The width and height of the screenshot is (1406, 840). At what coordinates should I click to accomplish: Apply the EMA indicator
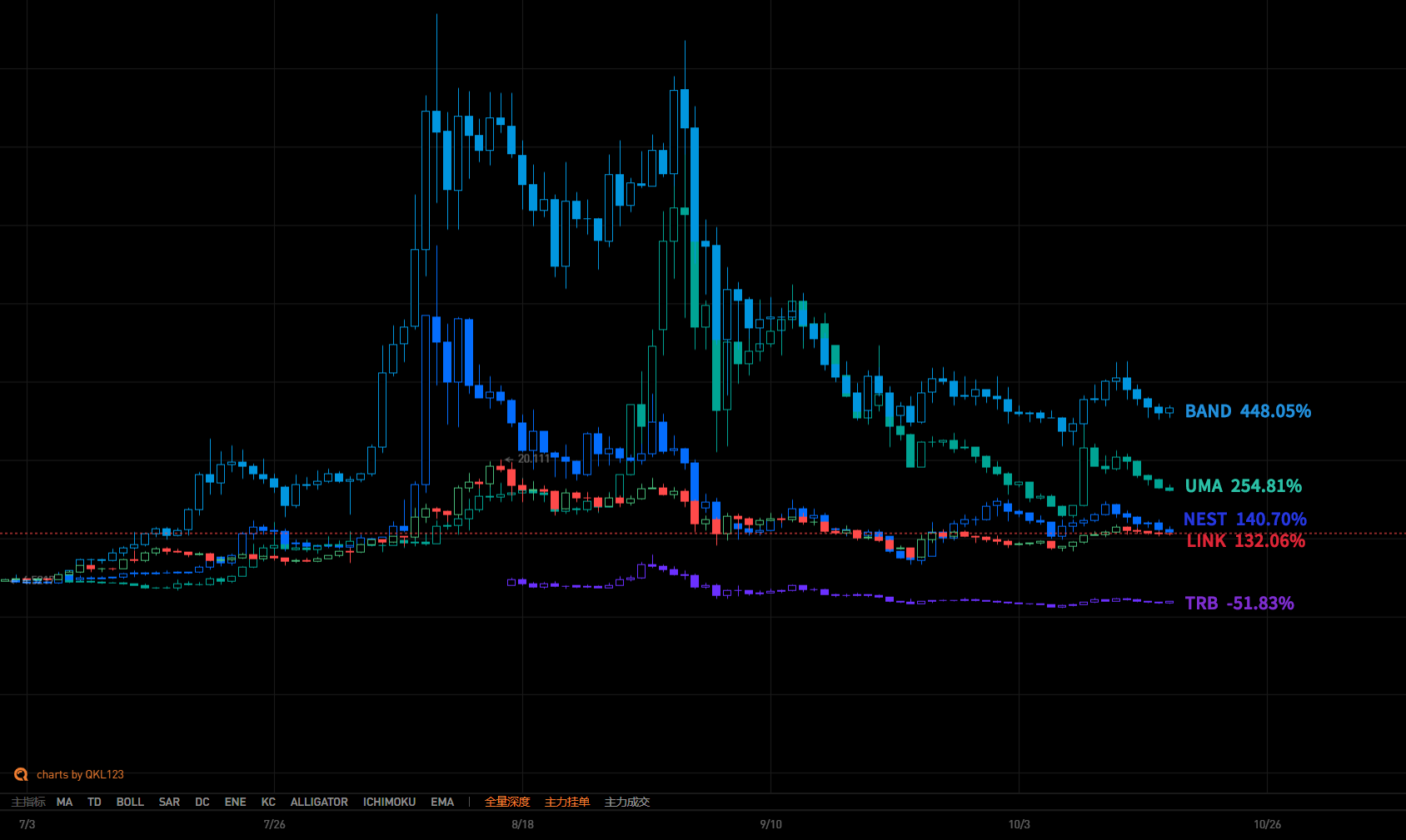point(442,802)
